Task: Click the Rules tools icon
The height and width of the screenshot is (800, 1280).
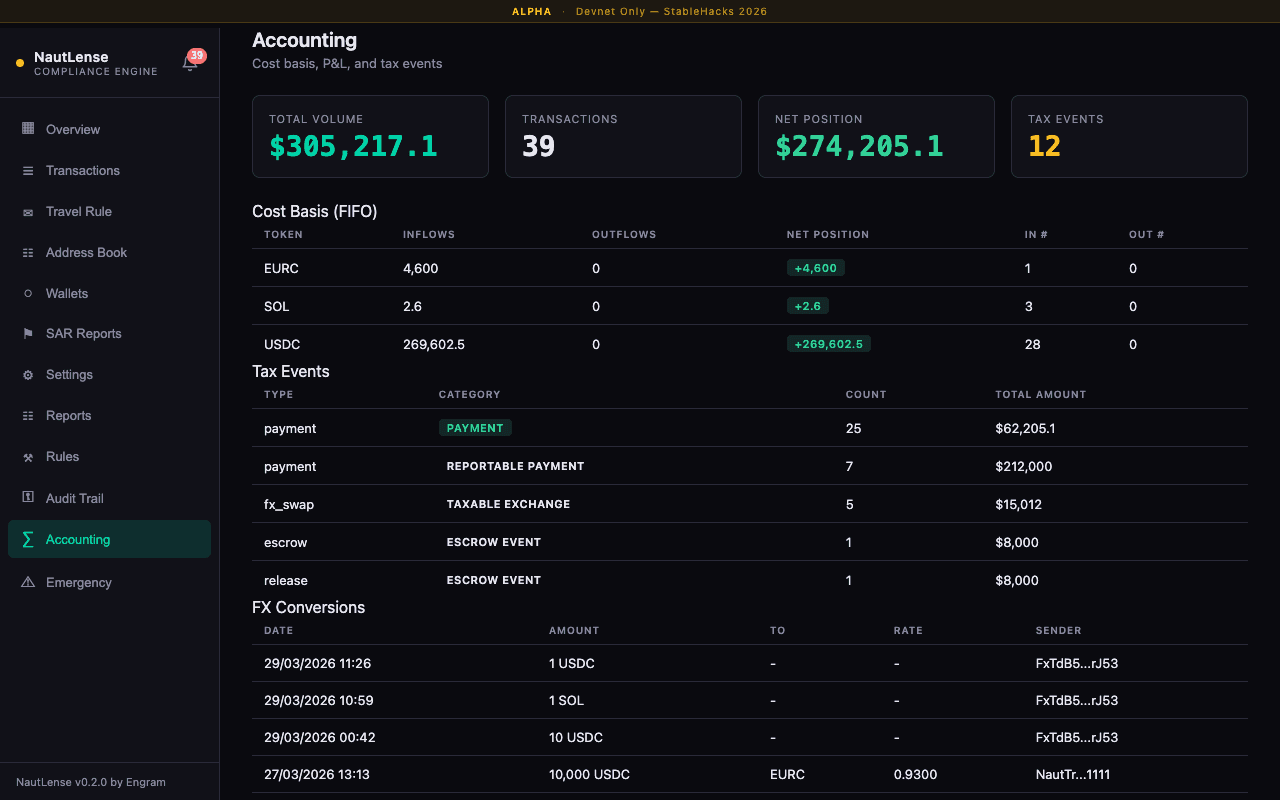Action: point(28,457)
